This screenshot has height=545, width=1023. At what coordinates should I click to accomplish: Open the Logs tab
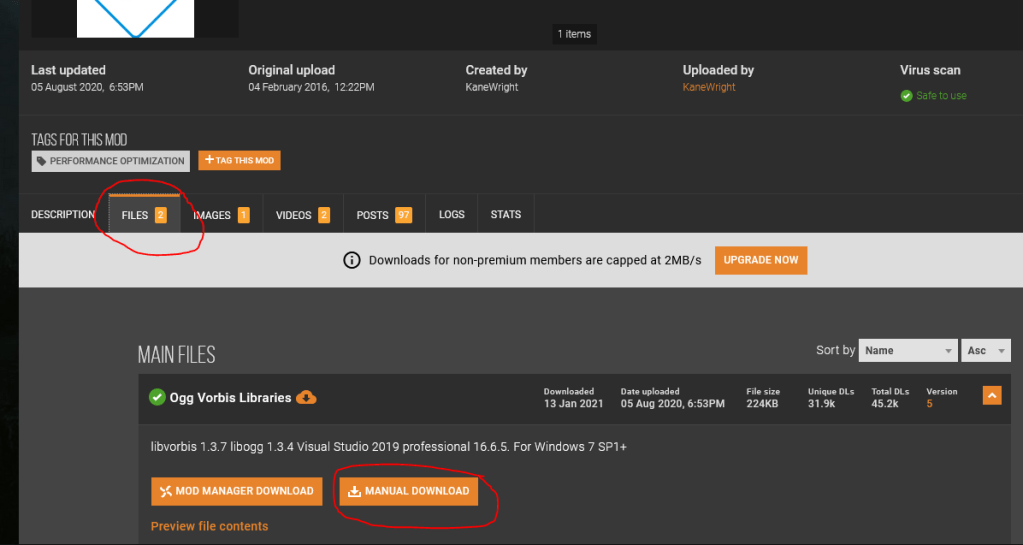(452, 215)
